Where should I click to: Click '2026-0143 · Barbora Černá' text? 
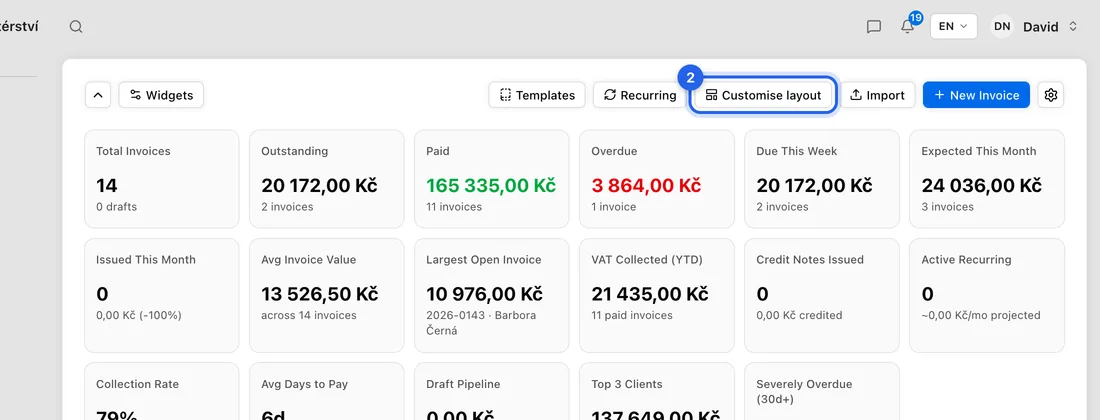pos(481,323)
